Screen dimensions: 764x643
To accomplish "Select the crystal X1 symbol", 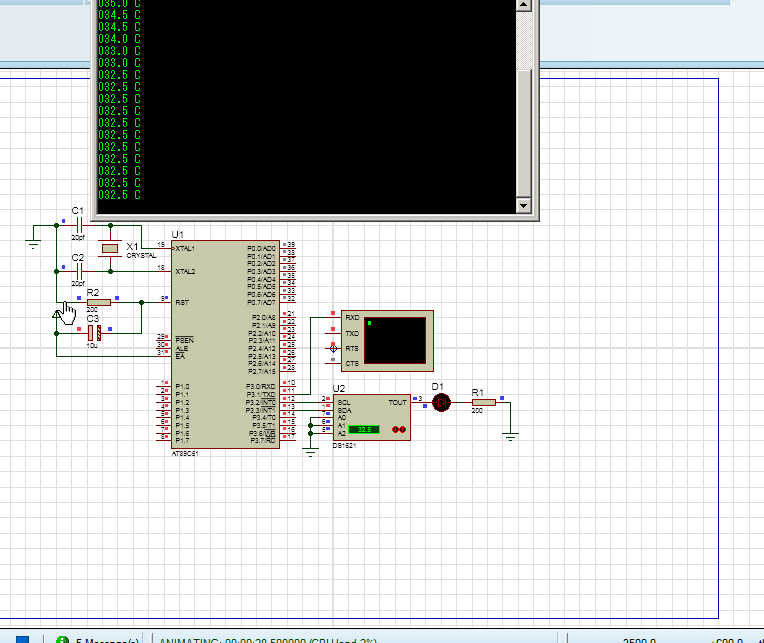I will tap(110, 248).
